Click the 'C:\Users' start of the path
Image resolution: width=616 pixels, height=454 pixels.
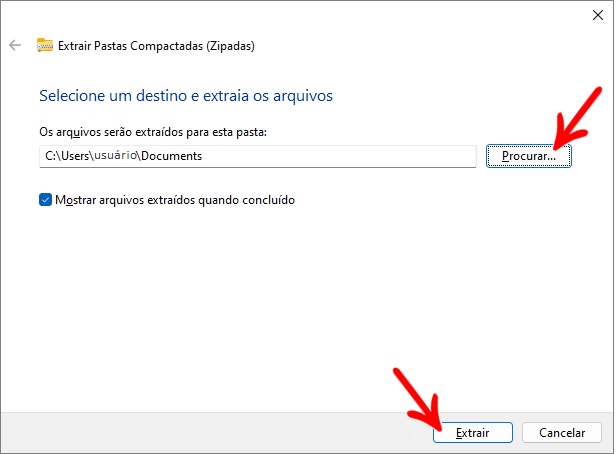click(x=67, y=156)
